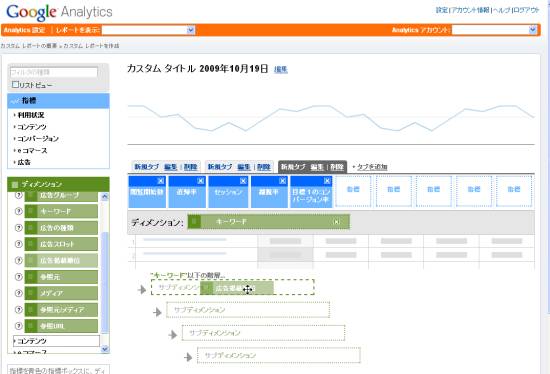Viewport: 550px width, 374px height.
Task: Select the active dark 新規タブ tab
Action: point(293,167)
